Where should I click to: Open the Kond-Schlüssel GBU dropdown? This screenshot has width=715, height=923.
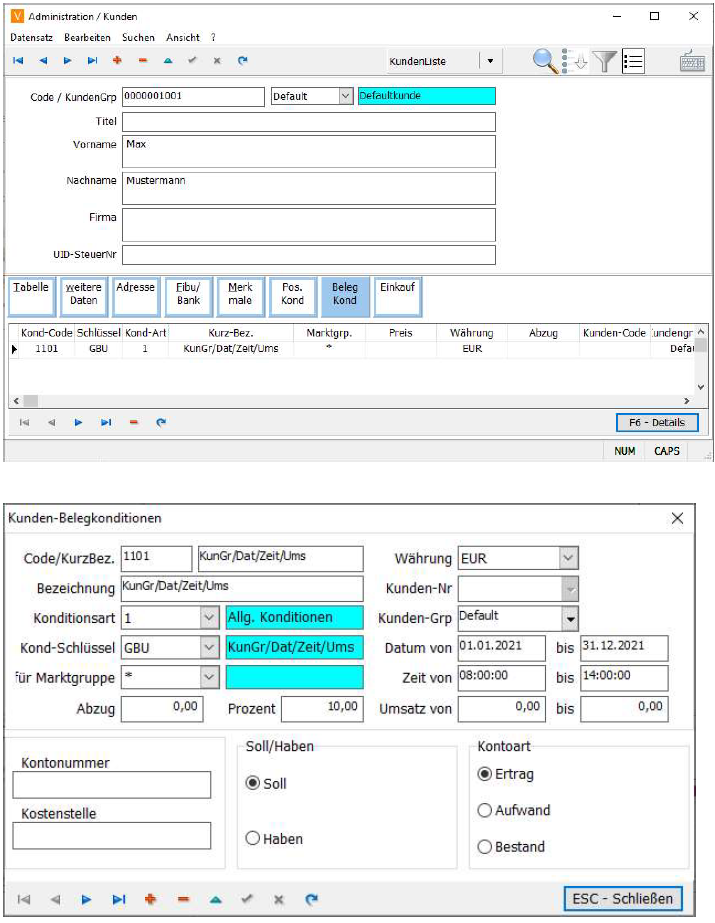(208, 648)
